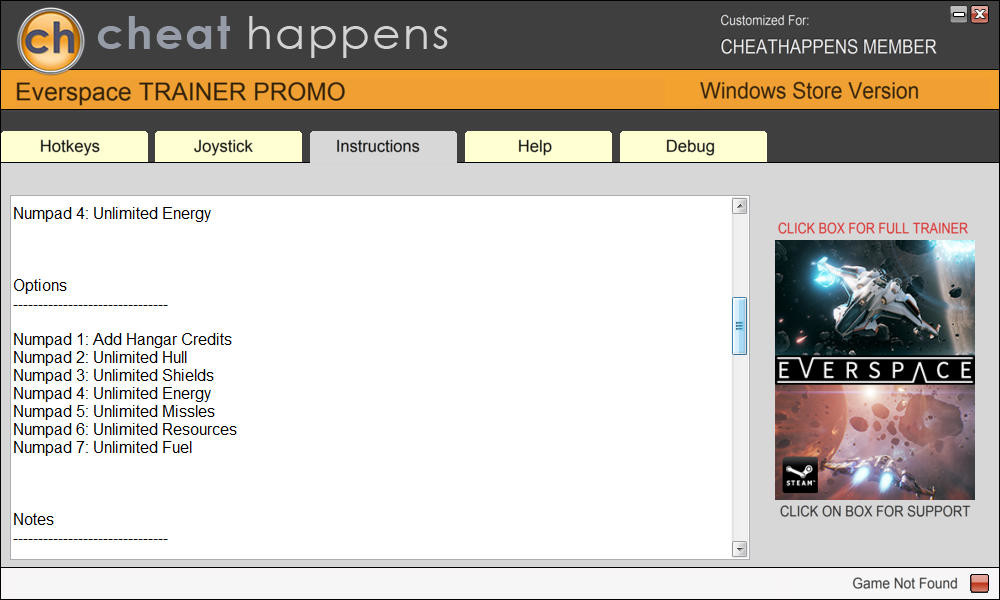Click the Cheat Happens CH logo icon

tap(50, 40)
